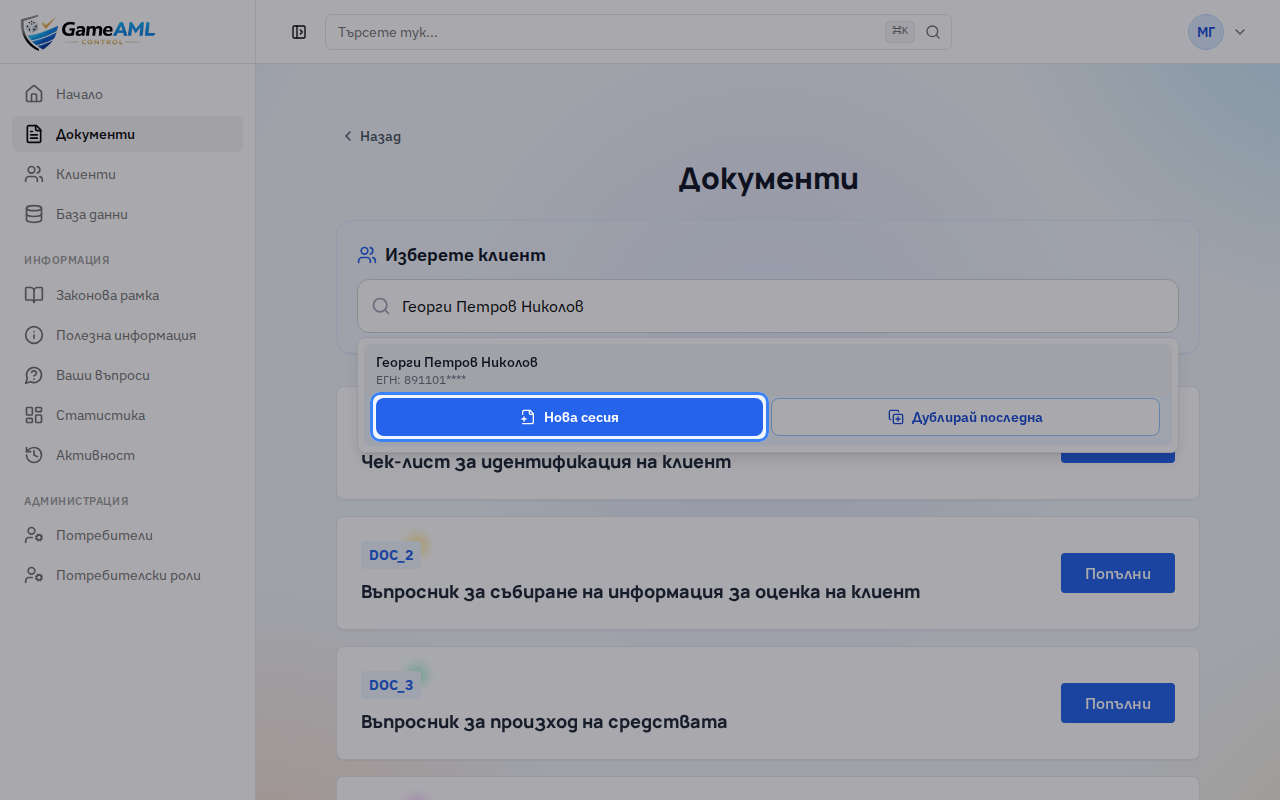Click the search magnifier icon in top bar
Image resolution: width=1280 pixels, height=800 pixels.
tap(933, 32)
